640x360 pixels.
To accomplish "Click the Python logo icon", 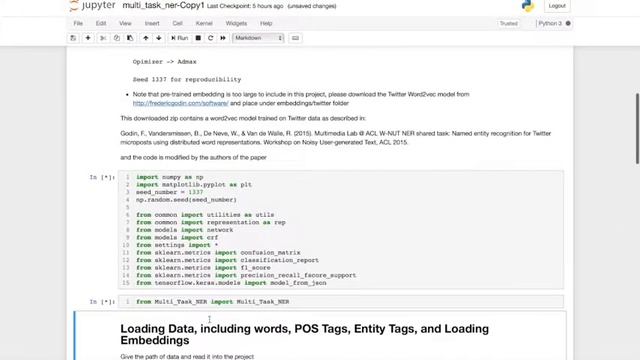I will pyautogui.click(x=528, y=6).
